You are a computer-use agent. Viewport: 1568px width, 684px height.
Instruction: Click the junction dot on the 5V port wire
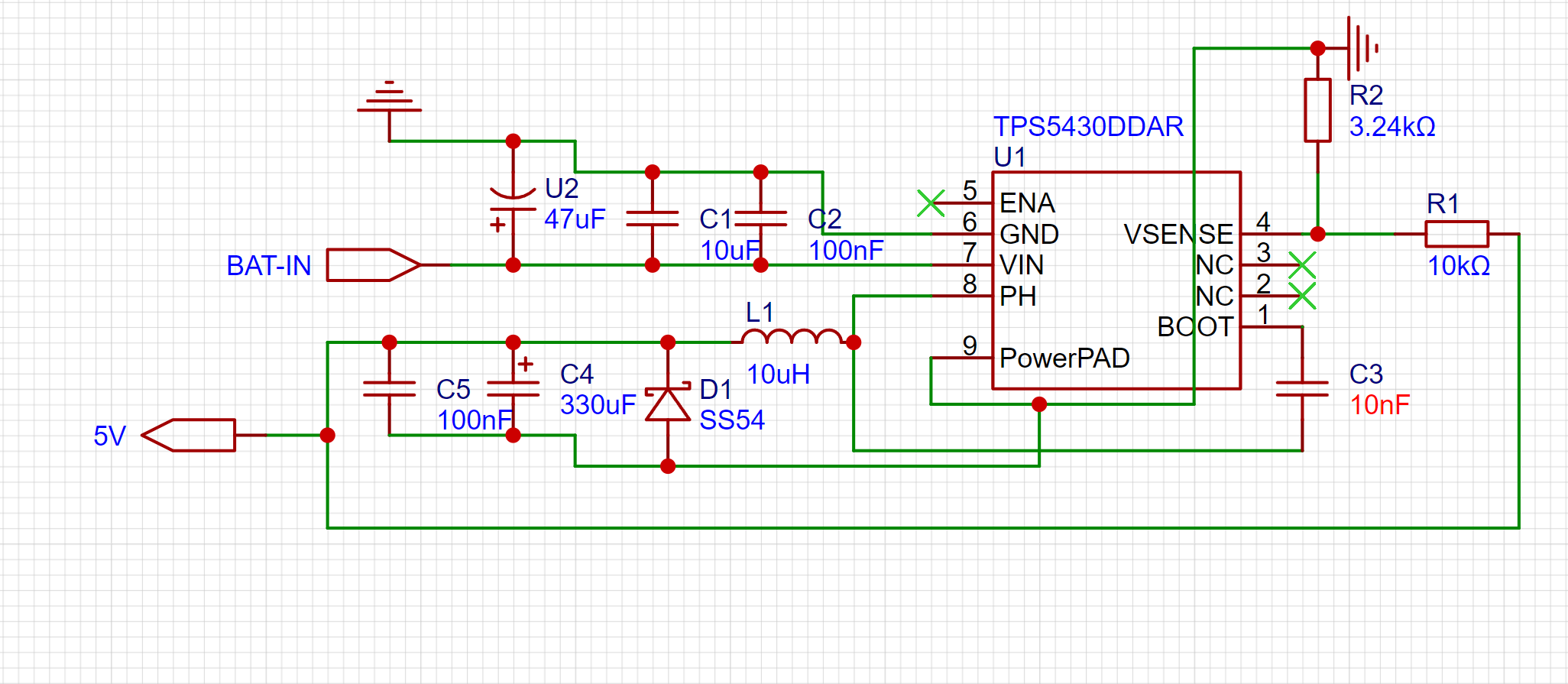[x=327, y=435]
